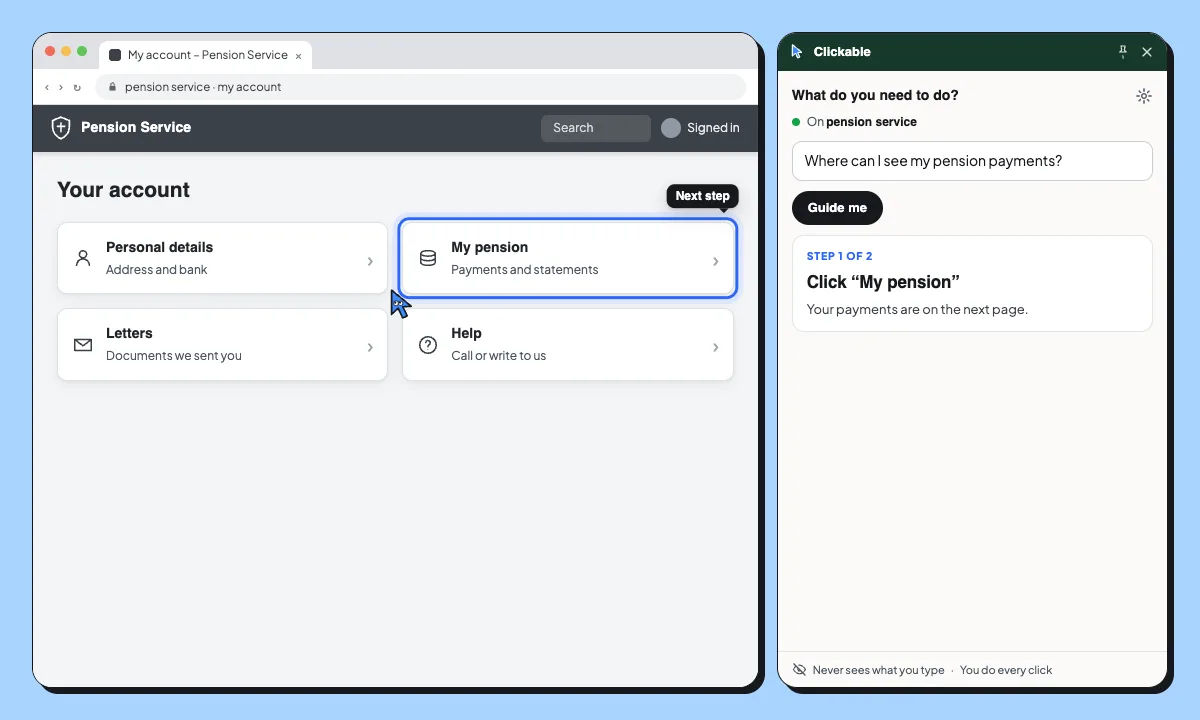1200x720 pixels.
Task: Click the Guide me button
Action: 837,208
